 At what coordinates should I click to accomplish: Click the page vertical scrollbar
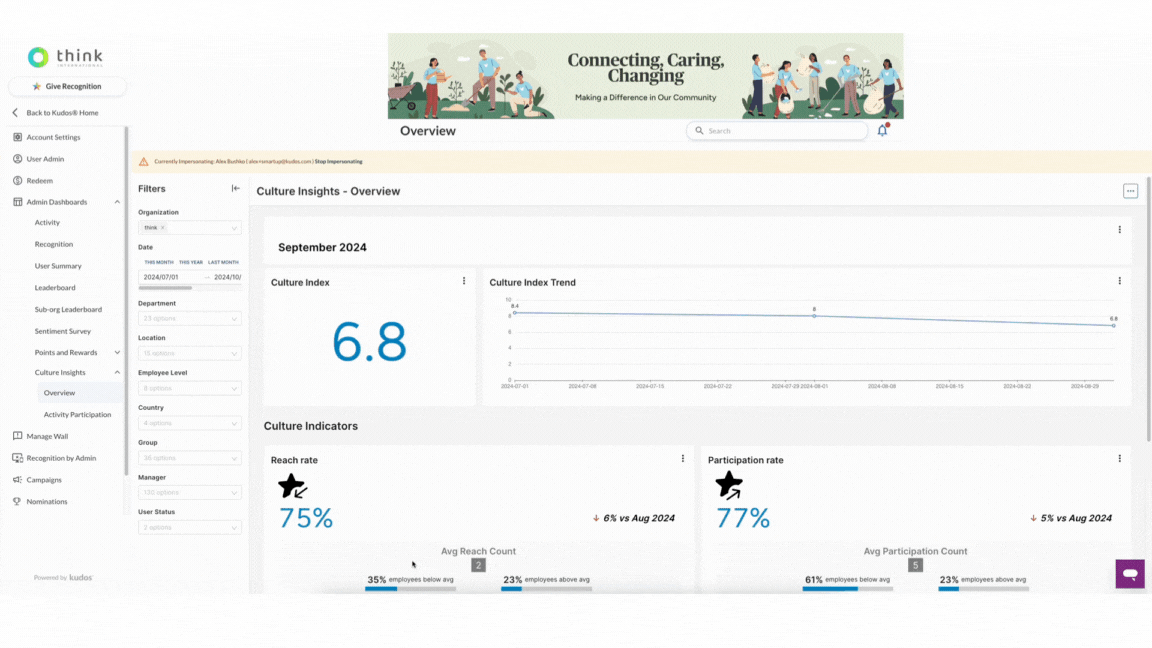coord(1148,309)
